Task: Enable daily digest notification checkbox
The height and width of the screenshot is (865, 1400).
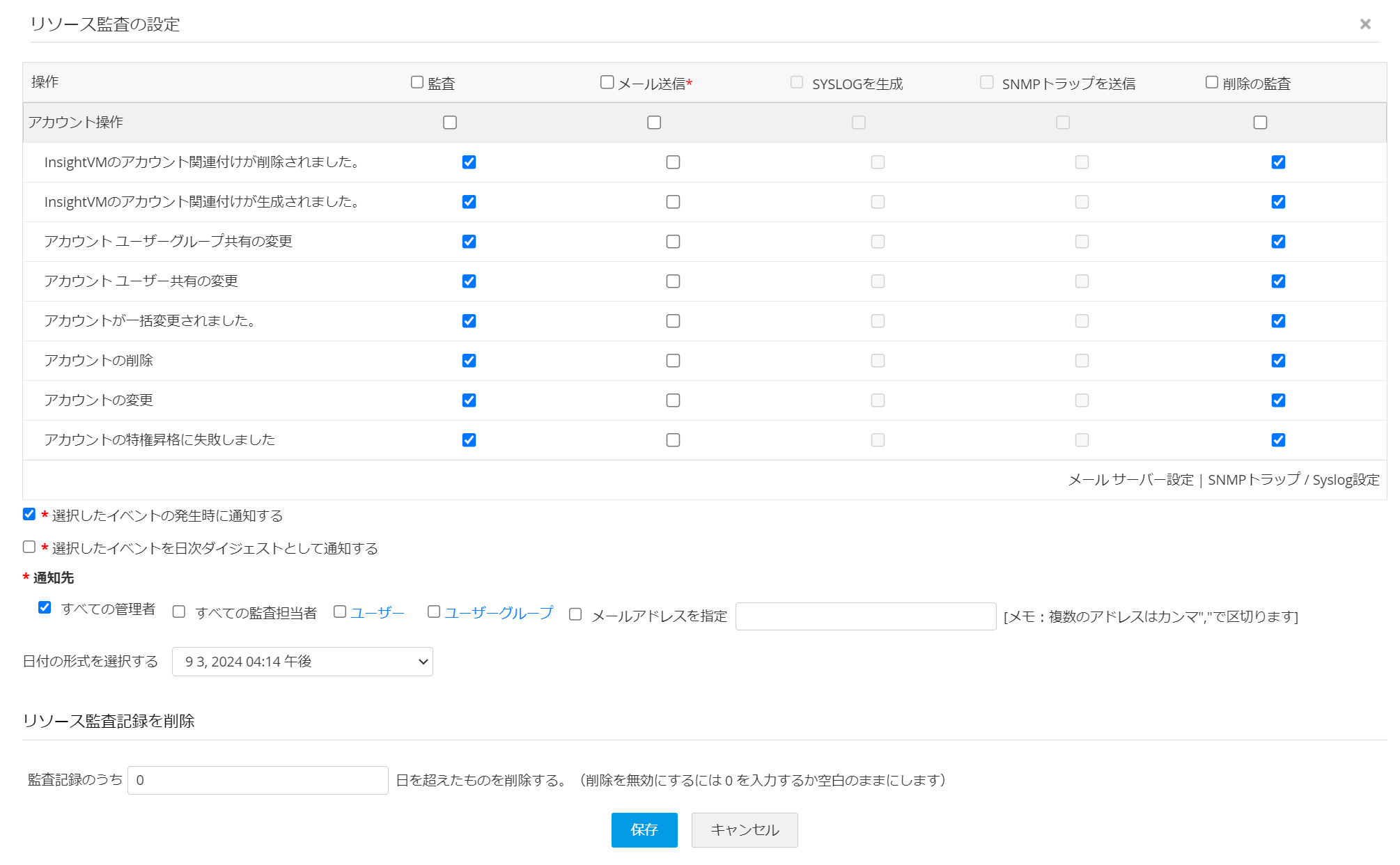Action: pos(29,547)
